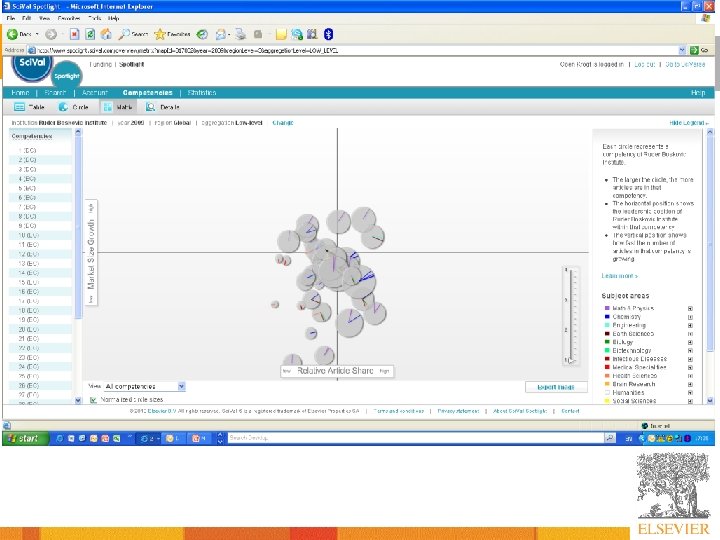Open the Tools menu
This screenshot has height=540, width=720.
pyautogui.click(x=95, y=18)
